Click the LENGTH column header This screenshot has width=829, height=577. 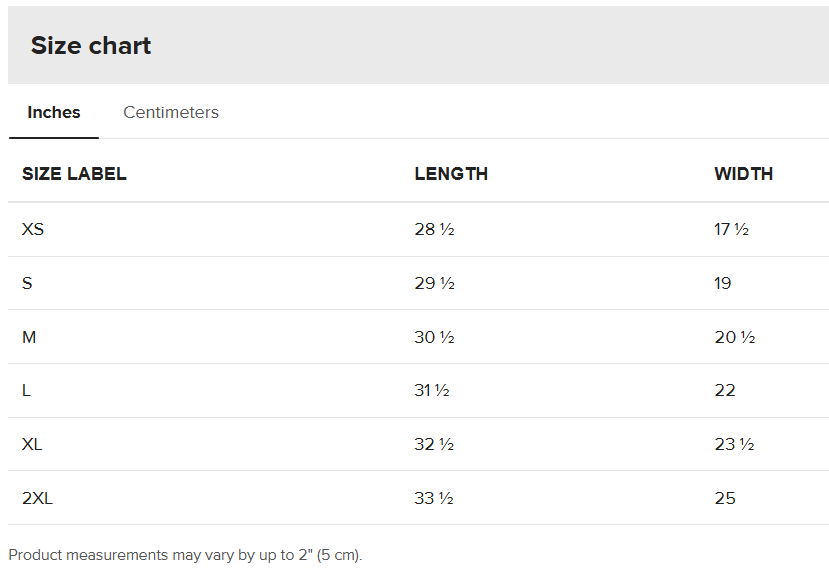click(451, 174)
